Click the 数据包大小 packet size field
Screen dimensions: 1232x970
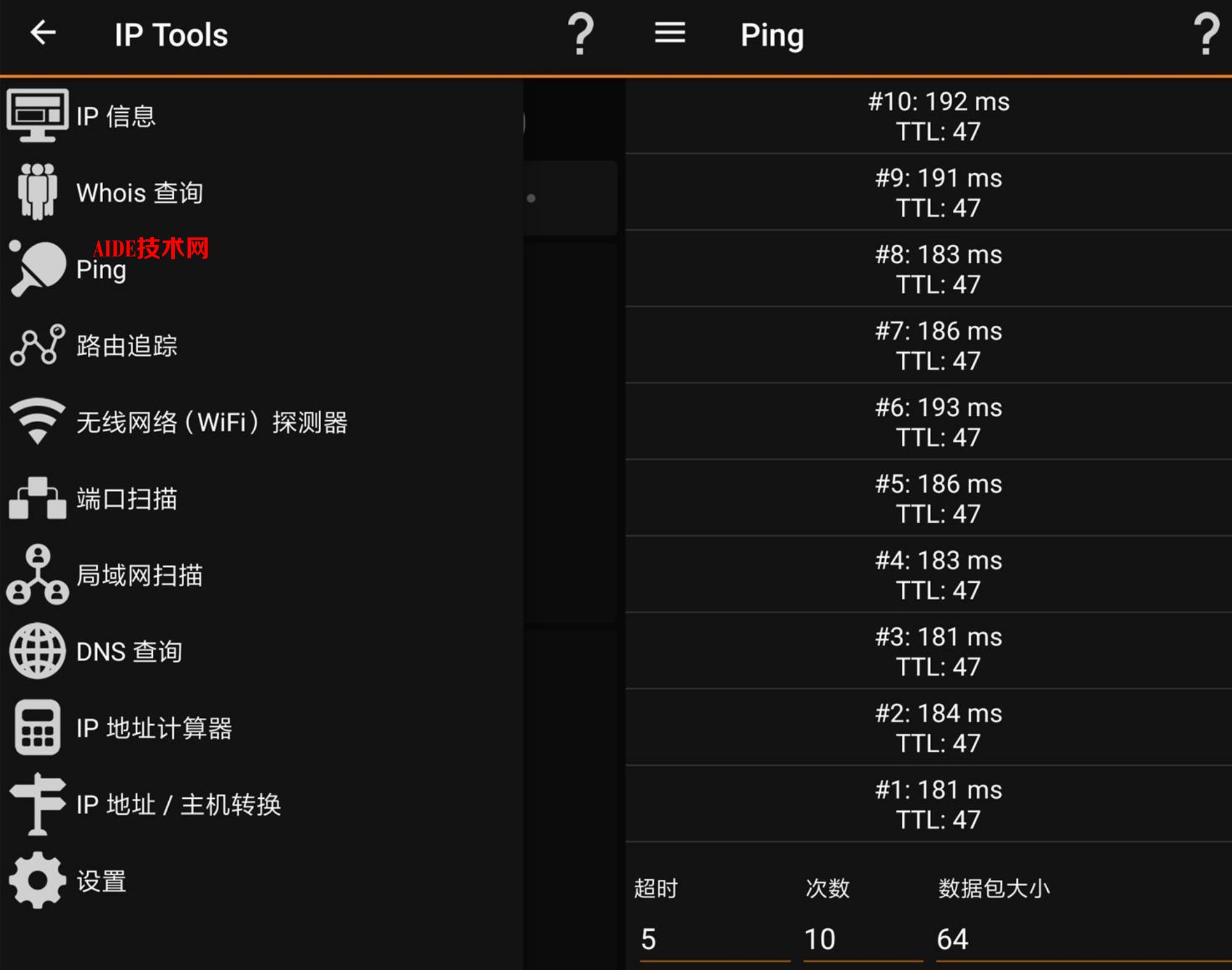click(x=1080, y=939)
